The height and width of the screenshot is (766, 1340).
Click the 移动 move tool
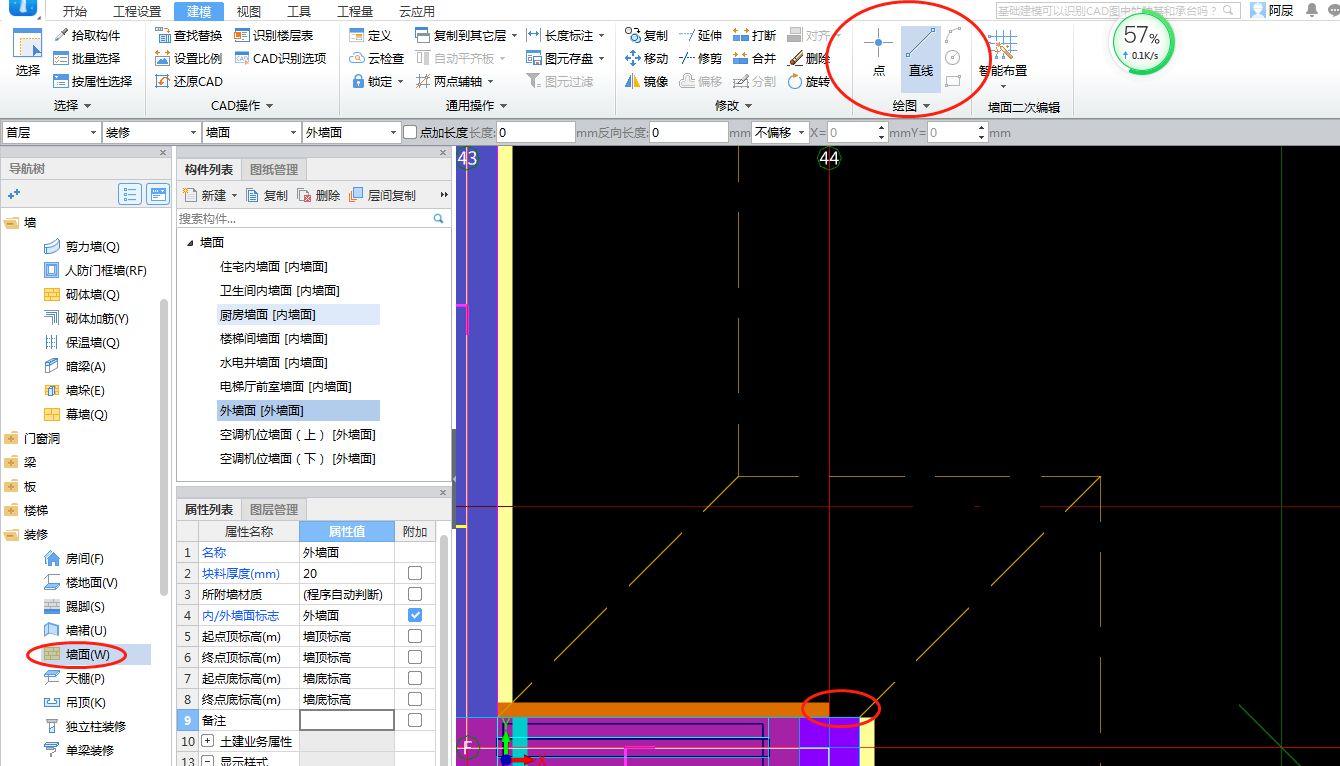646,58
